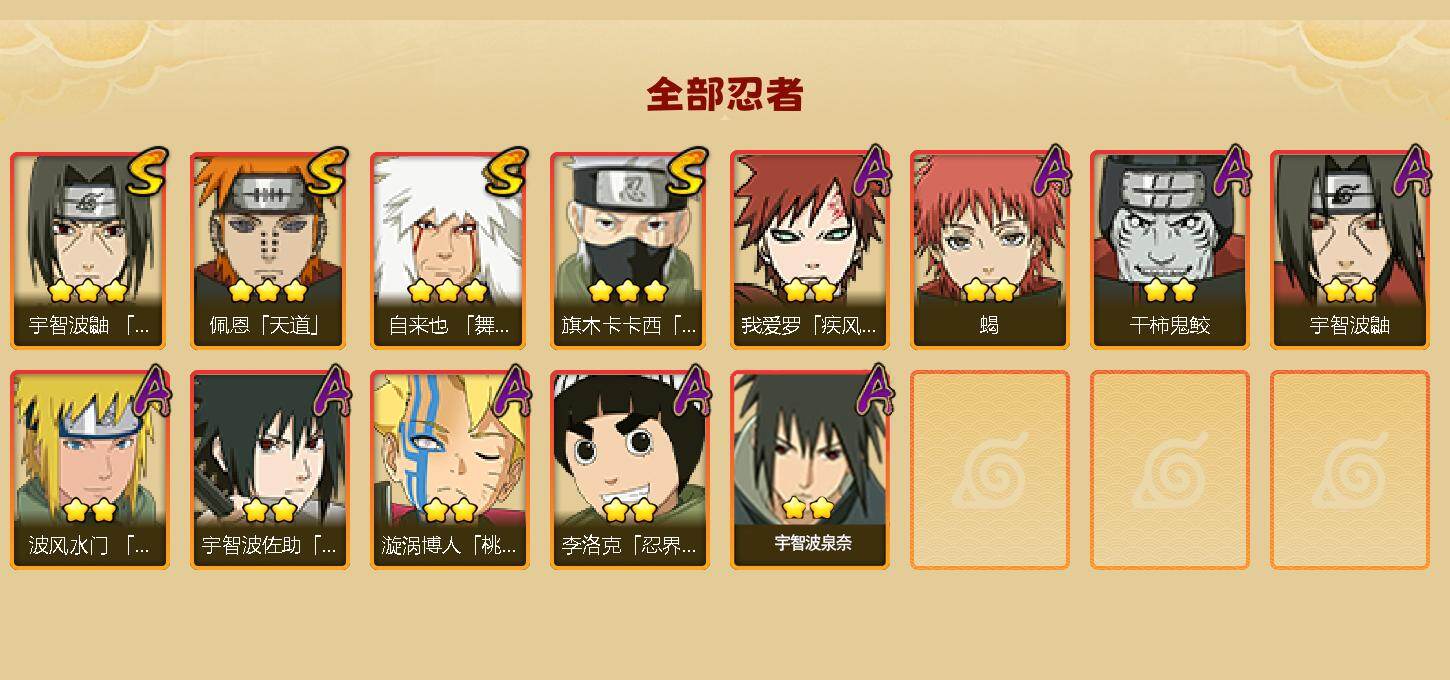Choose the 漩涡博人 ninja card
The height and width of the screenshot is (680, 1450).
[450, 470]
